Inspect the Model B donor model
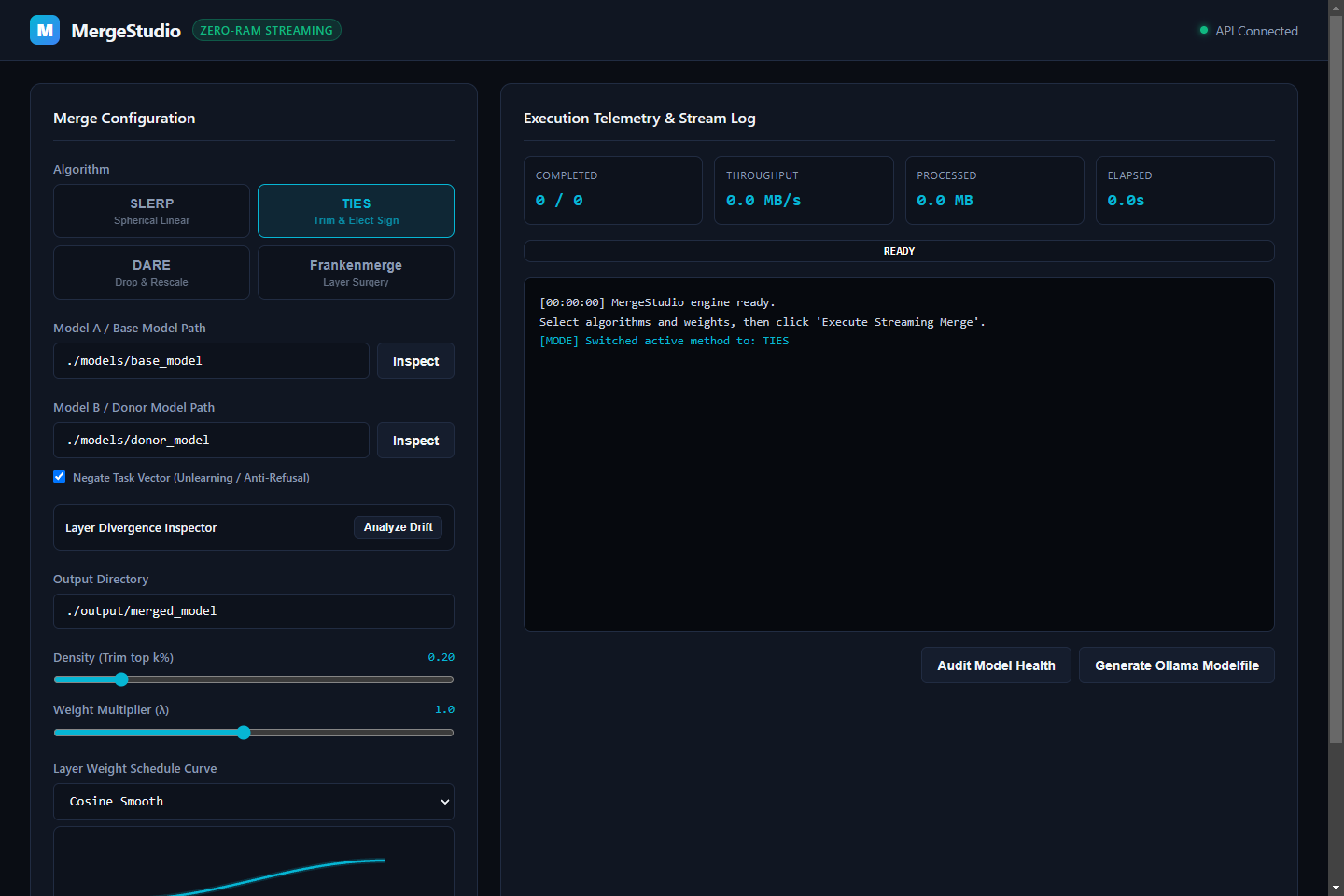Viewport: 1344px width, 896px height. [x=415, y=441]
